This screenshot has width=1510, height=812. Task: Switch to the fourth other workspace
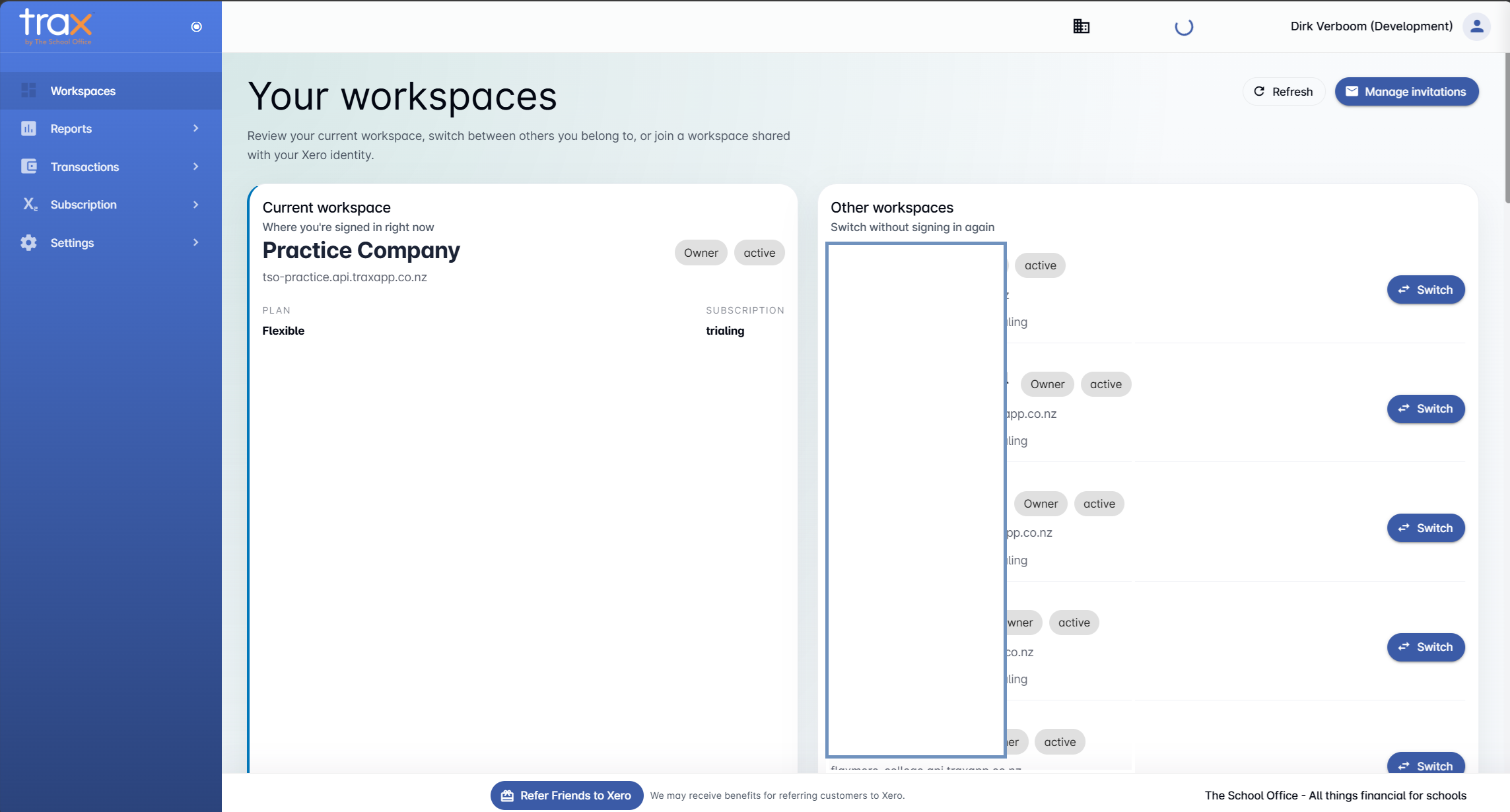[x=1425, y=647]
